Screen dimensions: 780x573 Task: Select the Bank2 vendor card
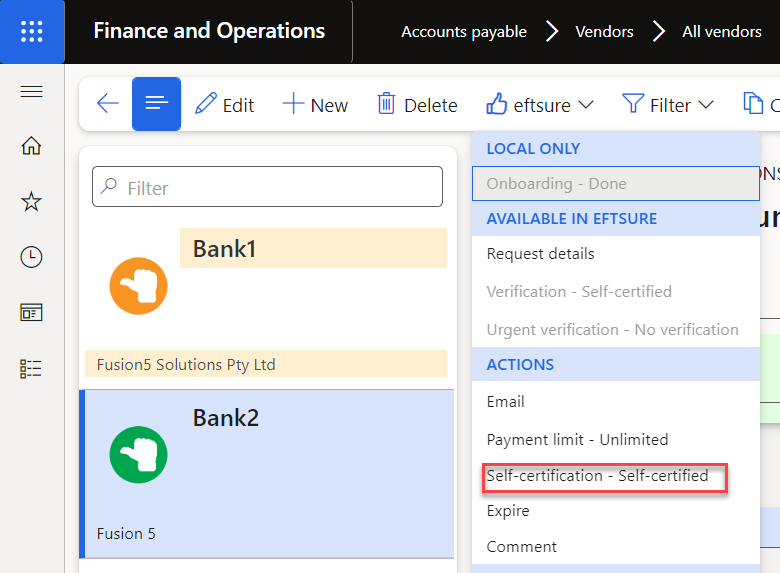(269, 474)
